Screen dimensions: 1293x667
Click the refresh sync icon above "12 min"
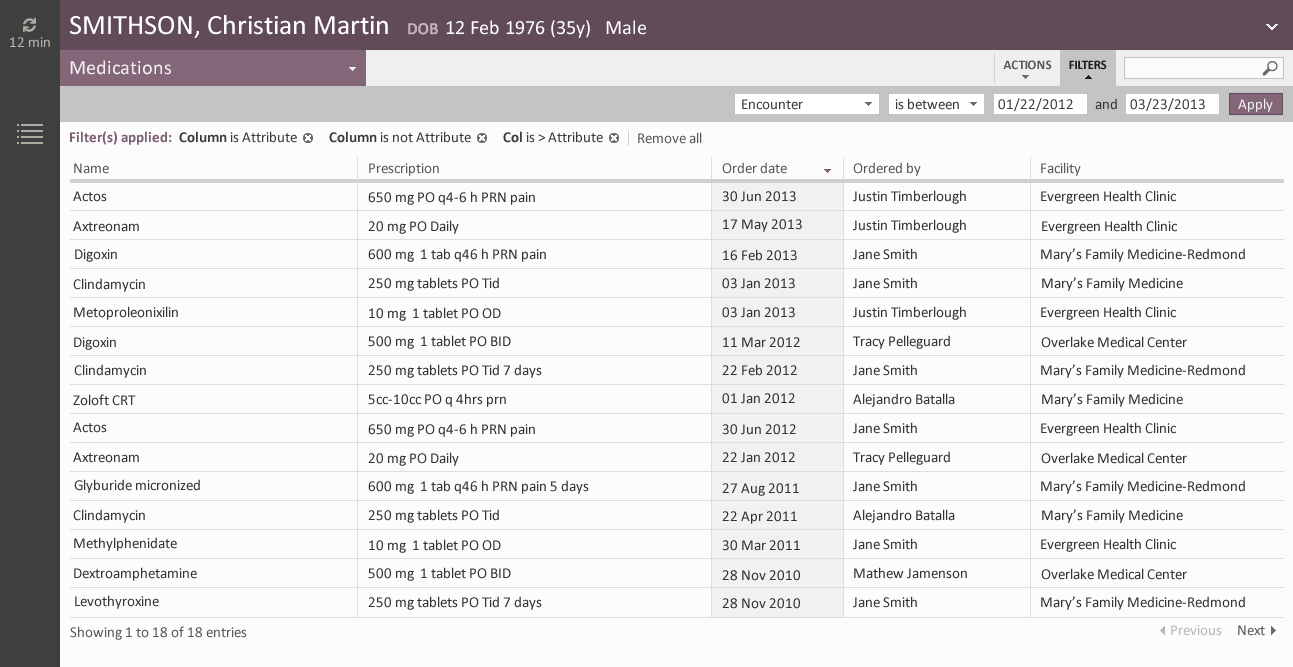[29, 25]
